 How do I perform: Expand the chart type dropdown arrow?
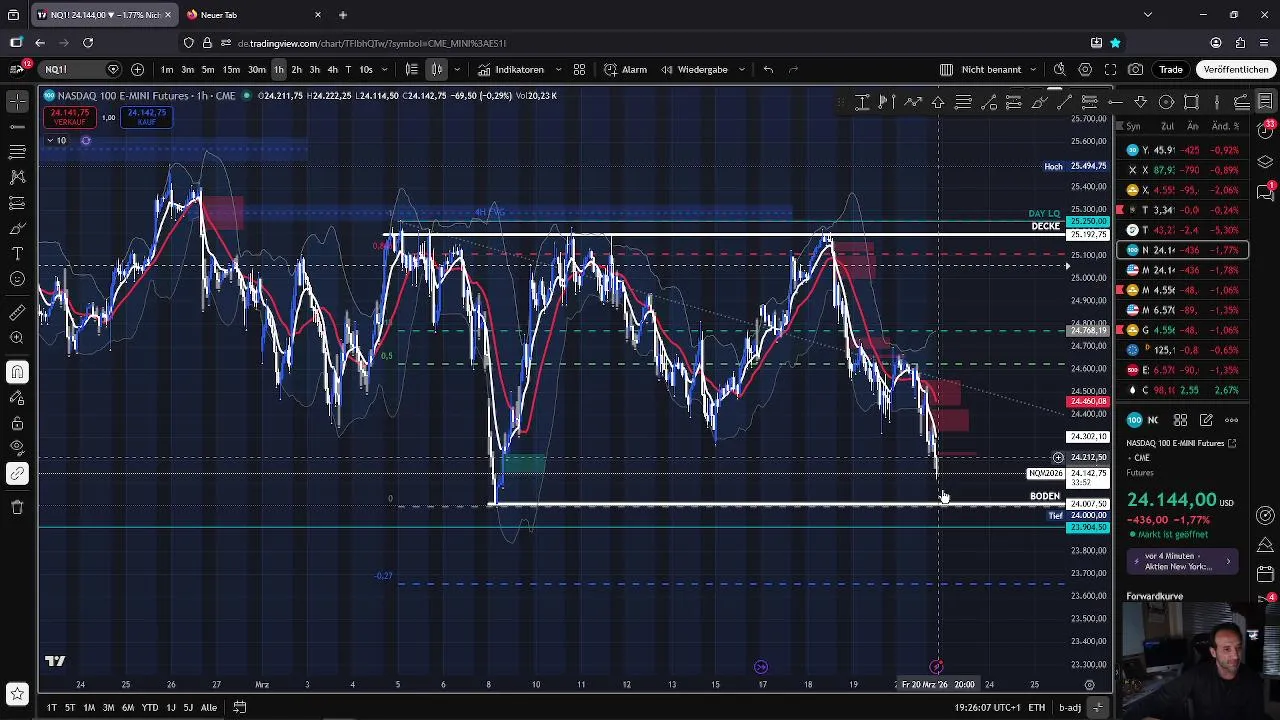457,69
